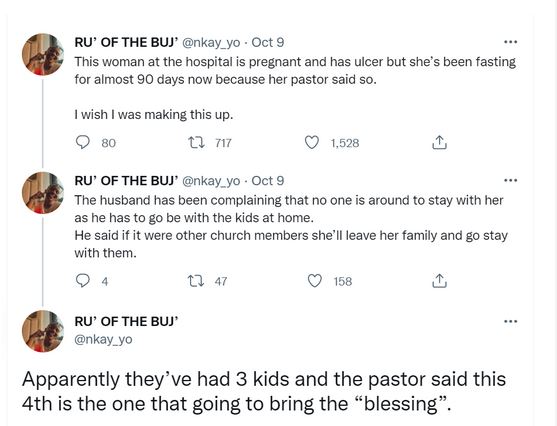
Task: Open more options menu on second tweet
Action: pyautogui.click(x=510, y=181)
